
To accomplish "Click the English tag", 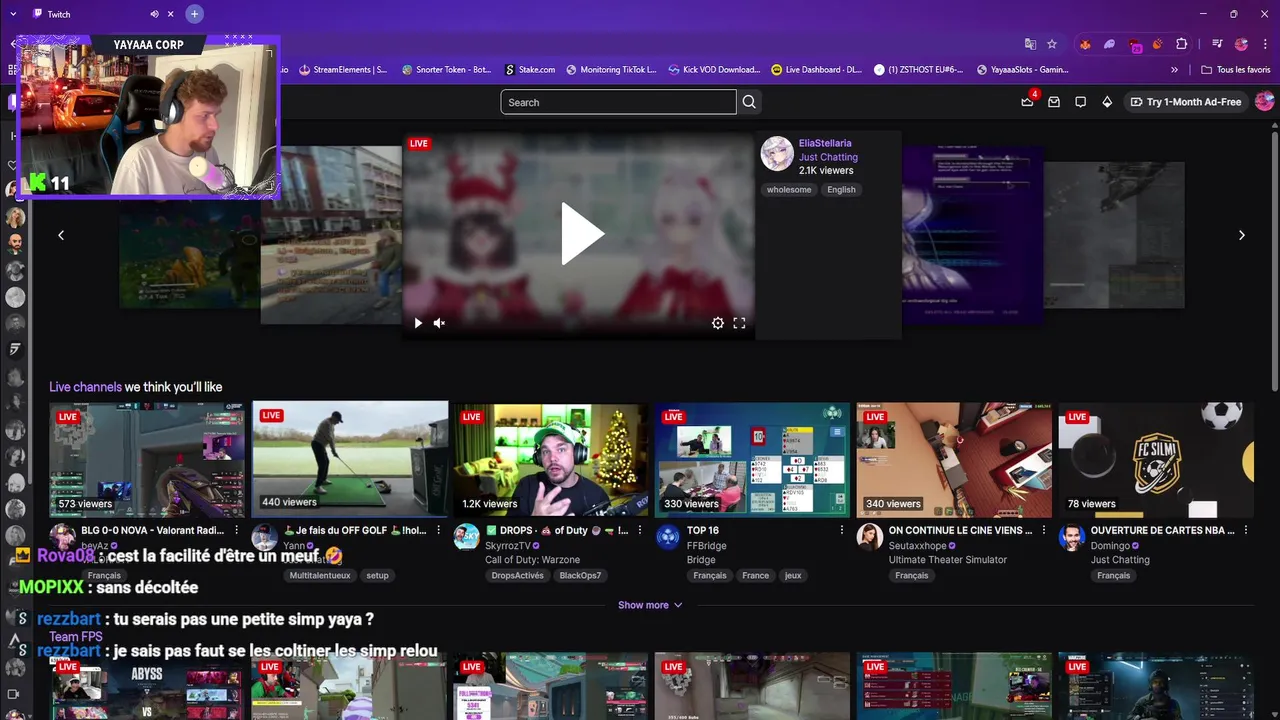I will pyautogui.click(x=841, y=190).
